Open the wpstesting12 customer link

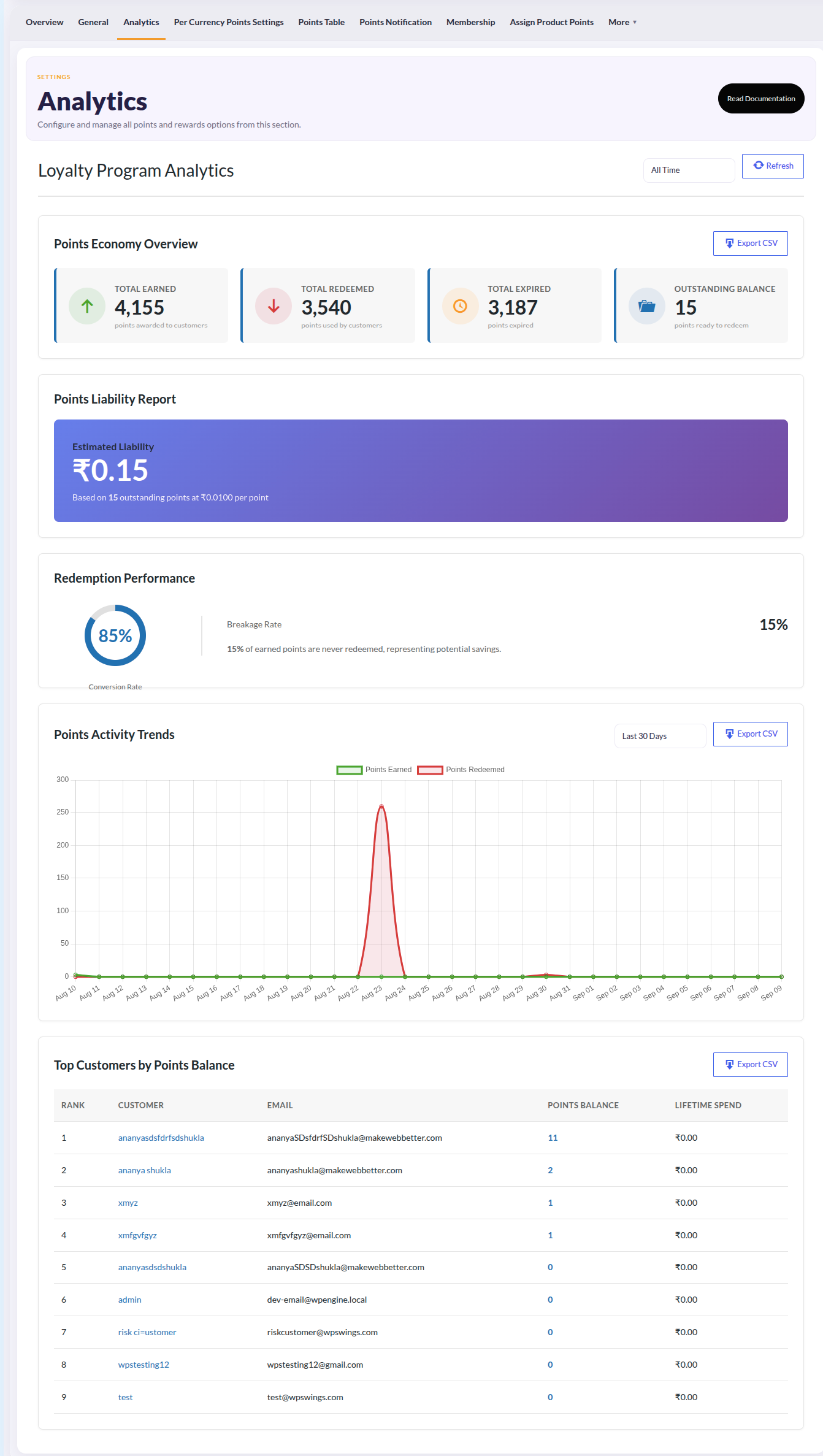point(144,1365)
